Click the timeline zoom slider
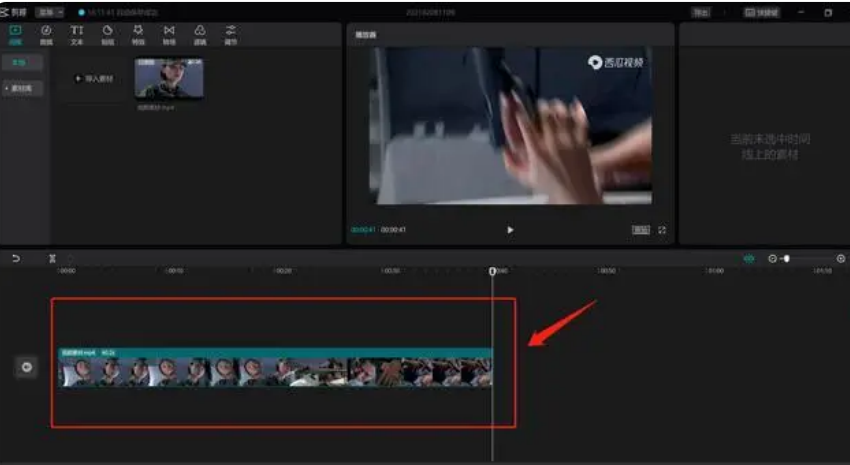This screenshot has width=850, height=465. pyautogui.click(x=800, y=258)
